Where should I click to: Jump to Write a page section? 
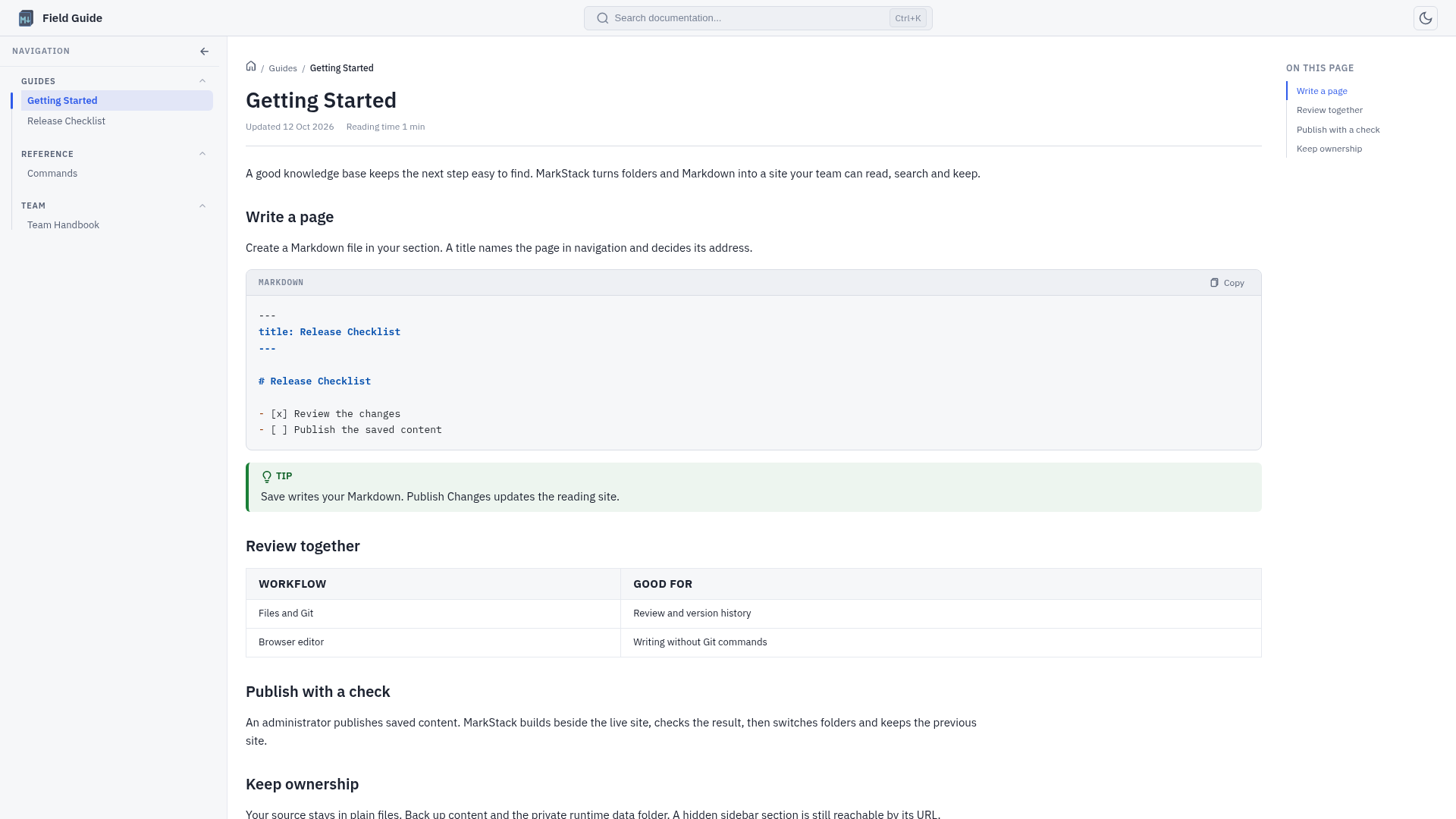tap(1322, 91)
